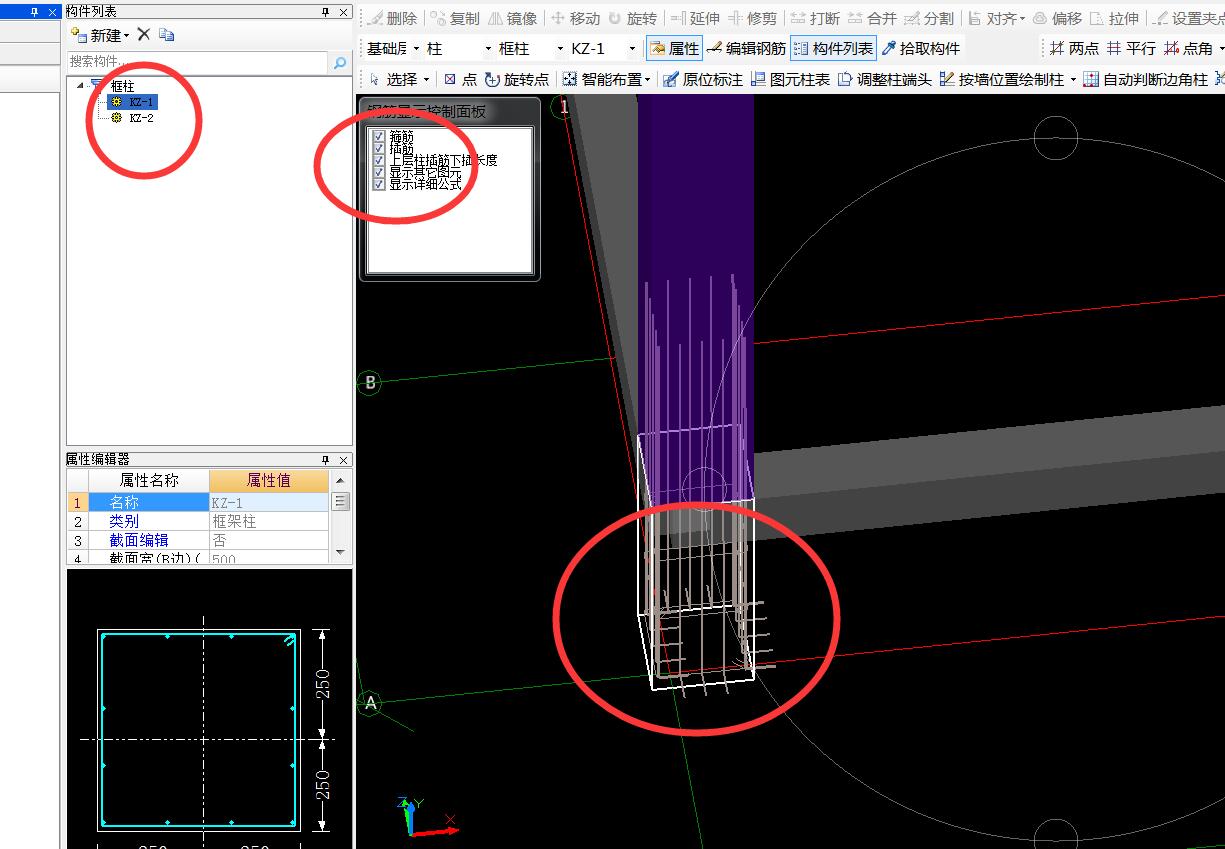1225x849 pixels.
Task: Select the 合并 (merge) tool
Action: pos(873,18)
